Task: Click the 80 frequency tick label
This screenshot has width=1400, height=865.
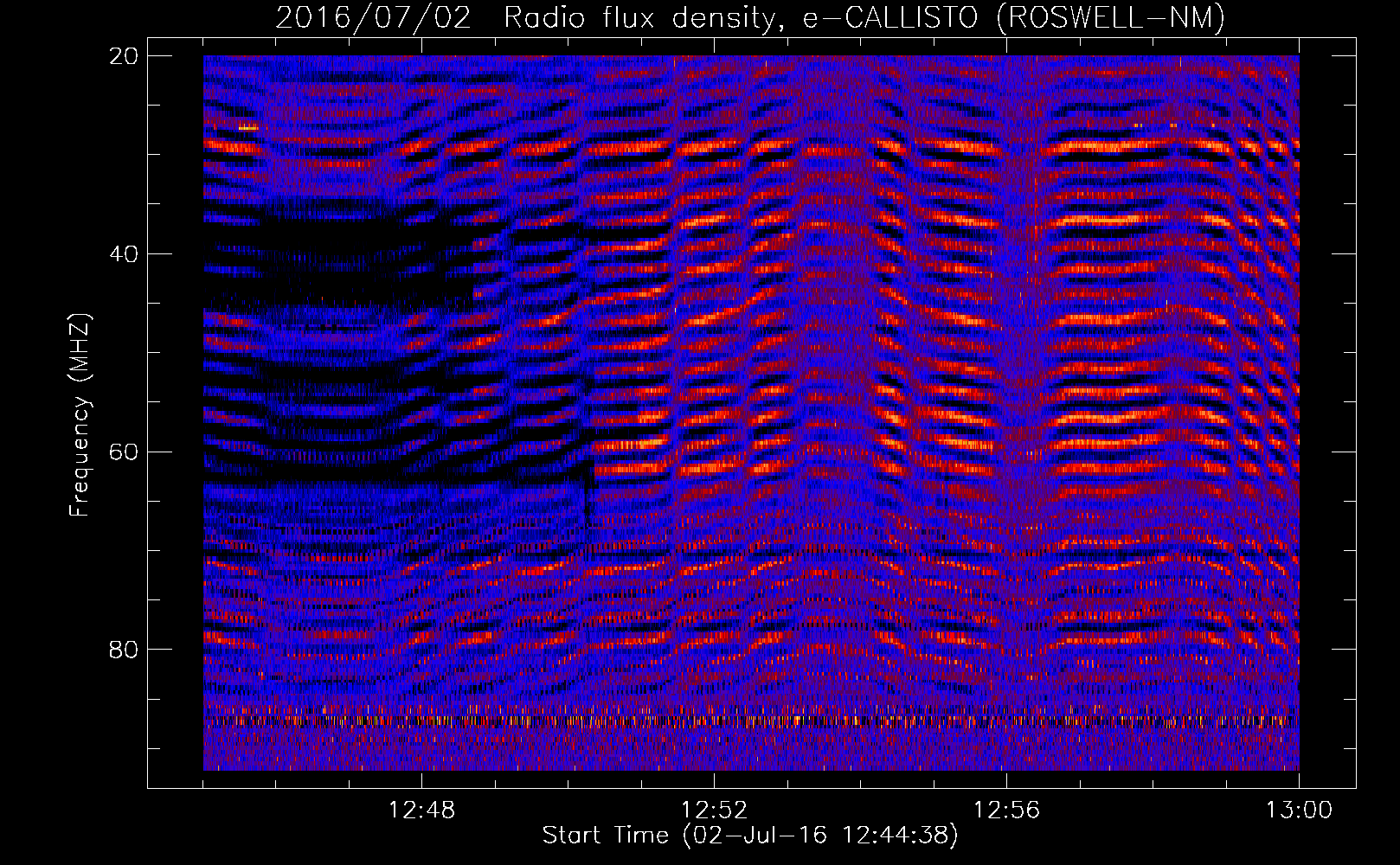Action: pos(123,650)
